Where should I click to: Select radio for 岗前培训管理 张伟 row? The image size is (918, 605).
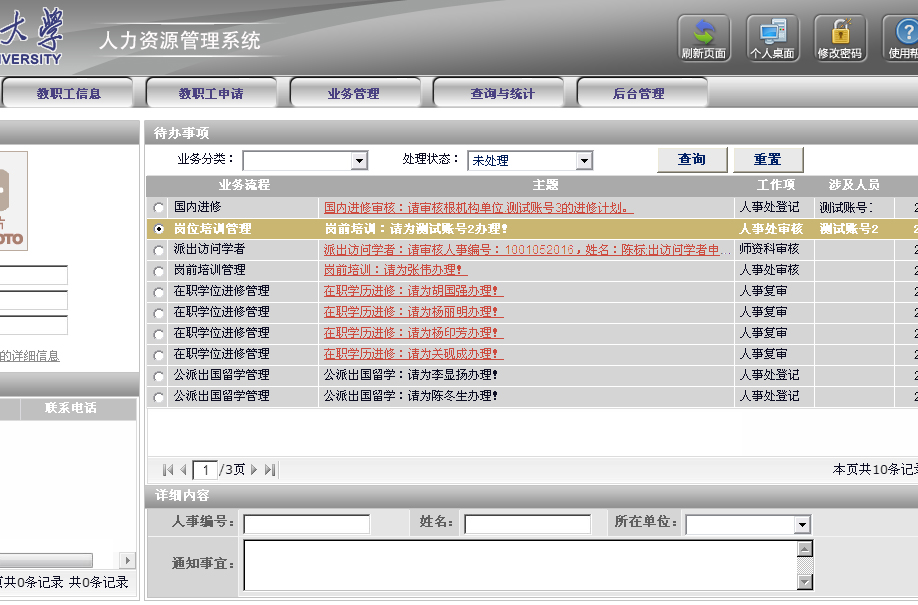pyautogui.click(x=159, y=271)
